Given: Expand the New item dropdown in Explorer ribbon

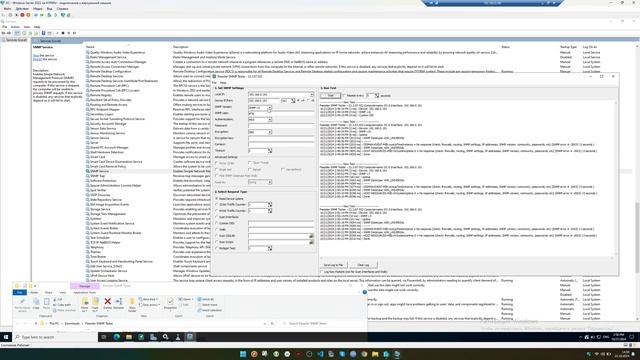Looking at the screenshot, I should [148, 299].
